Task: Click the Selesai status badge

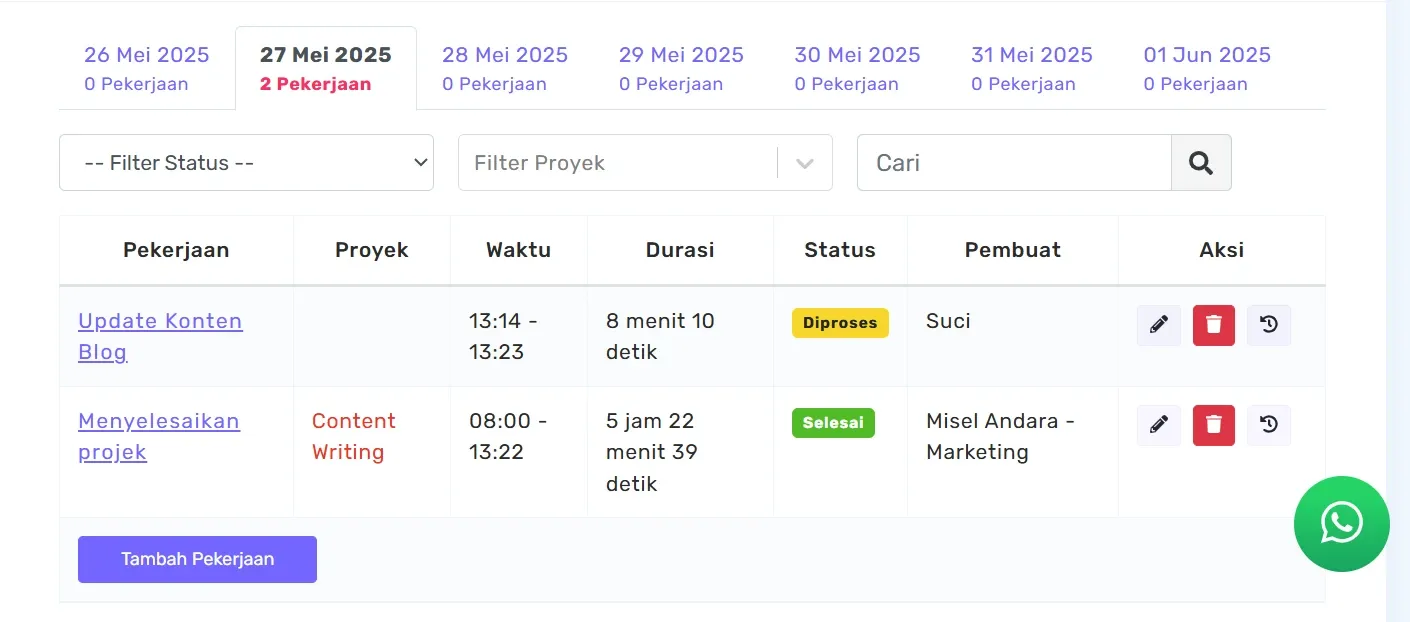Action: [x=833, y=423]
